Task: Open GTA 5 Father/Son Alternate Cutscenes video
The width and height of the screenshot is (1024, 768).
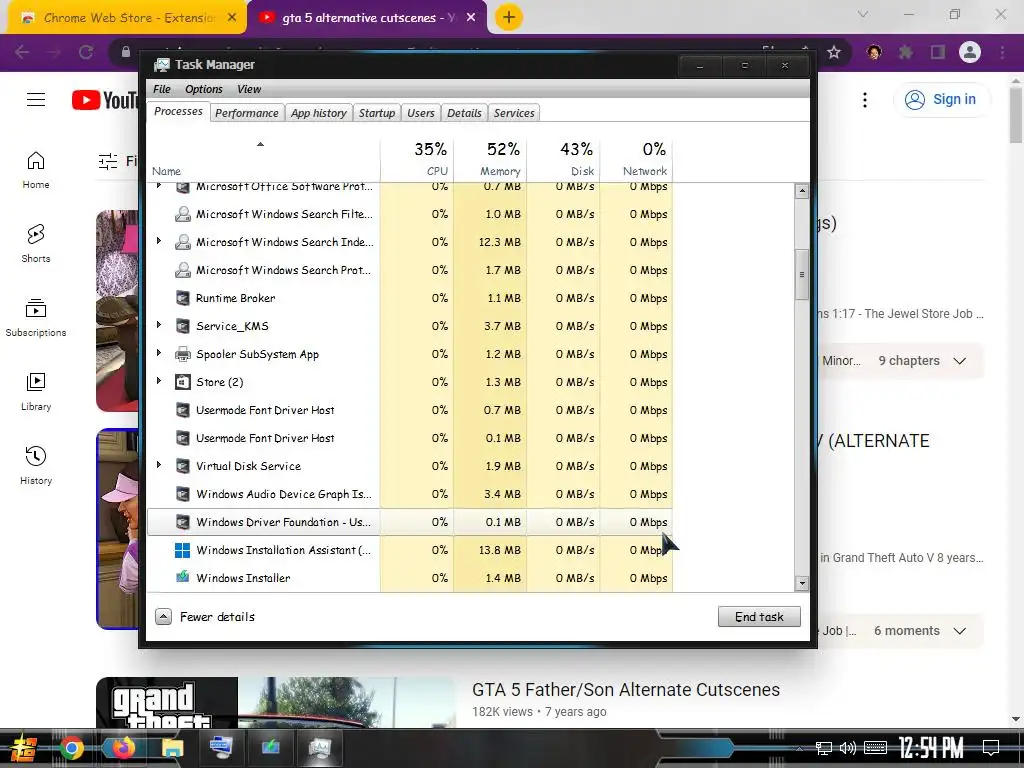Action: (626, 690)
